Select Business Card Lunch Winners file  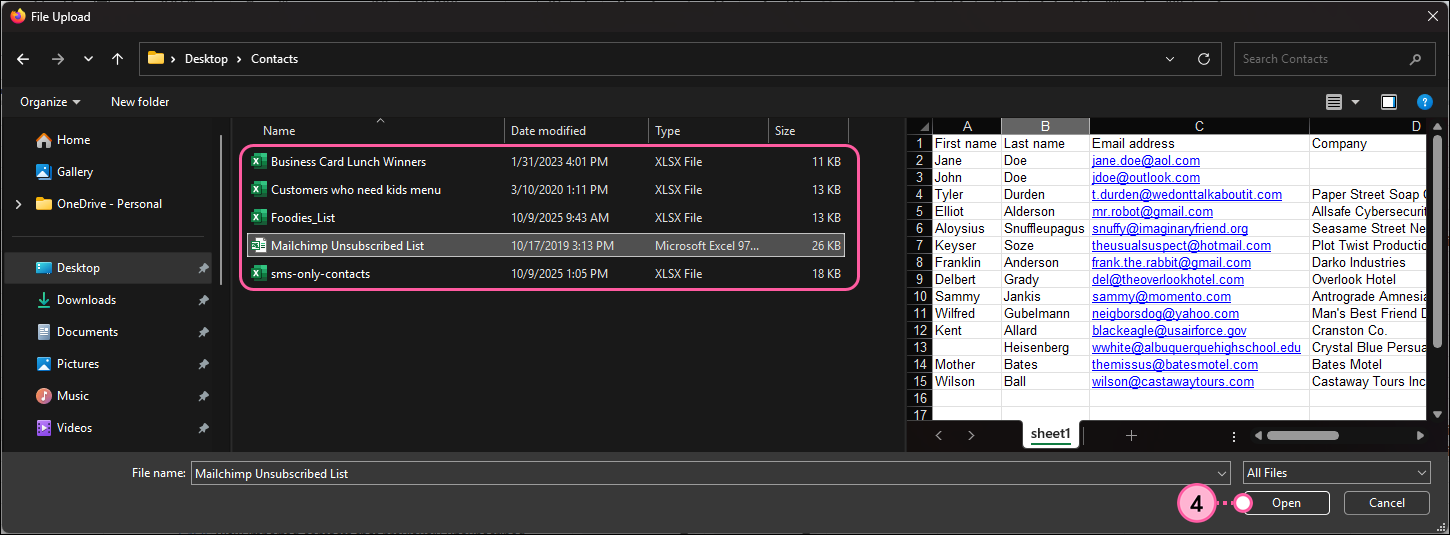click(546, 162)
